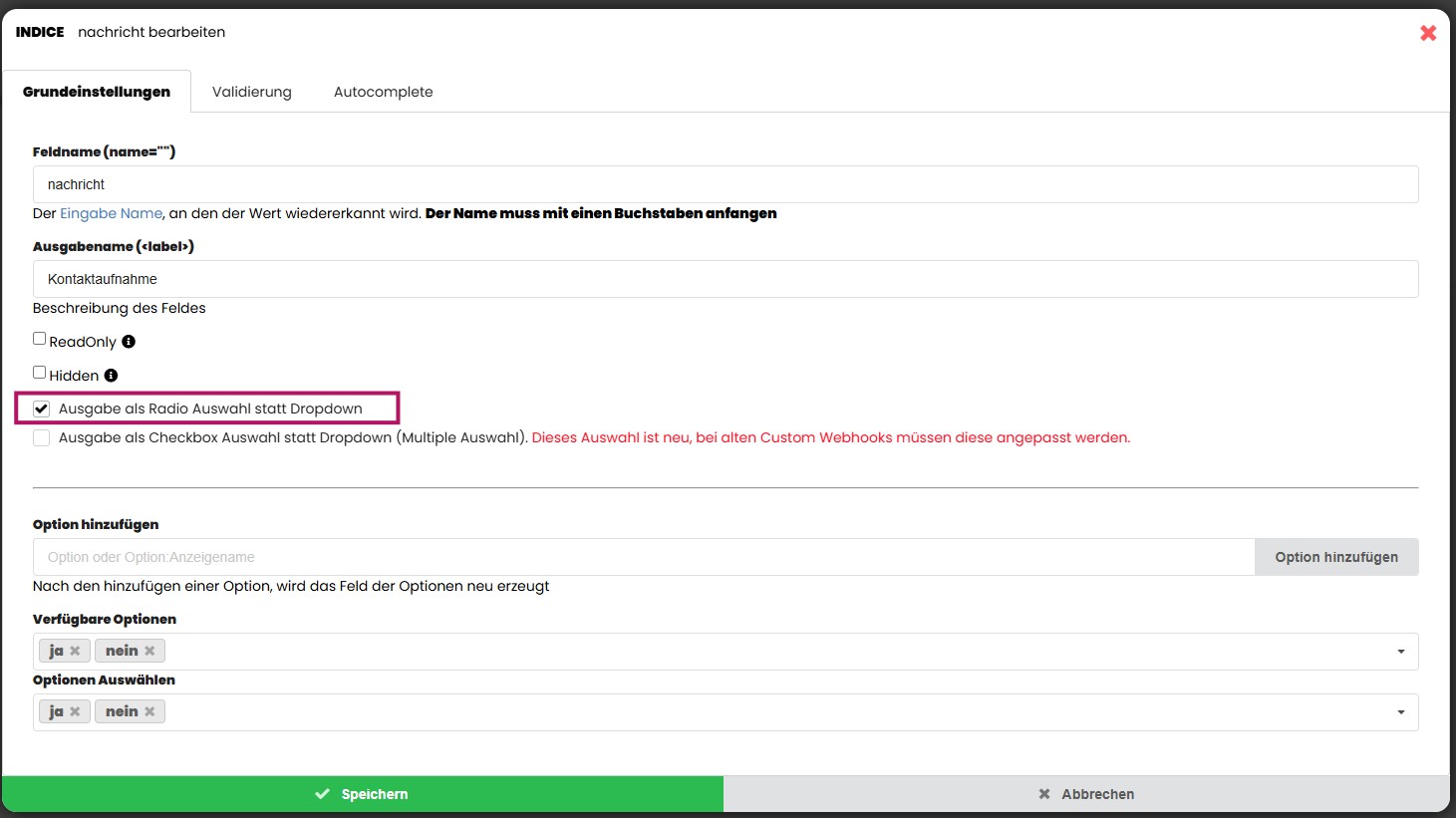Expand the Verfügbare Optionen dropdown arrow

[1400, 652]
